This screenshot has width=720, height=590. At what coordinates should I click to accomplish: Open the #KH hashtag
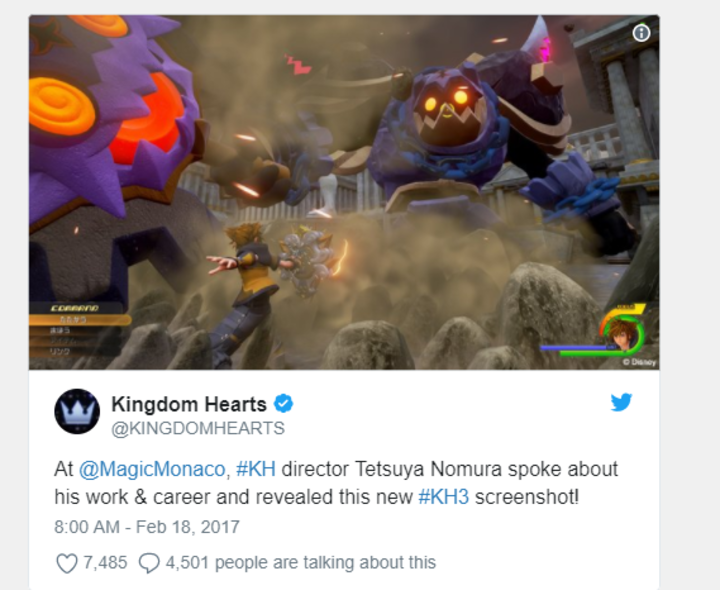click(256, 469)
